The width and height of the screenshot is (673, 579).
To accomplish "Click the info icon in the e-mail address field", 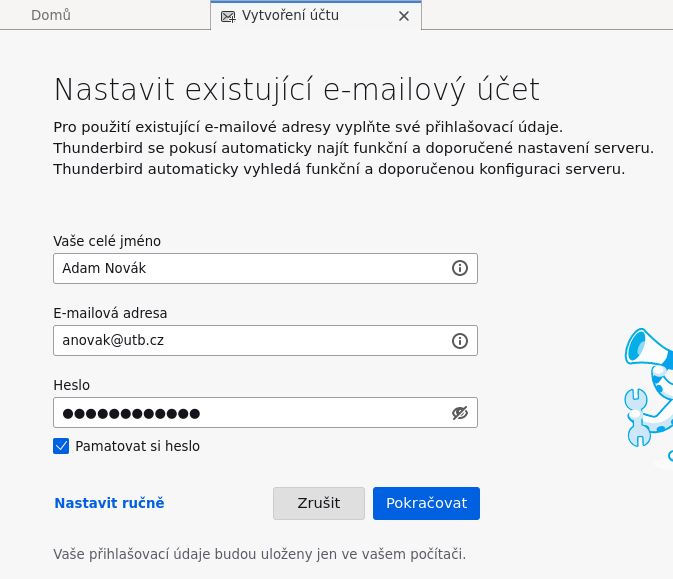I will (460, 340).
